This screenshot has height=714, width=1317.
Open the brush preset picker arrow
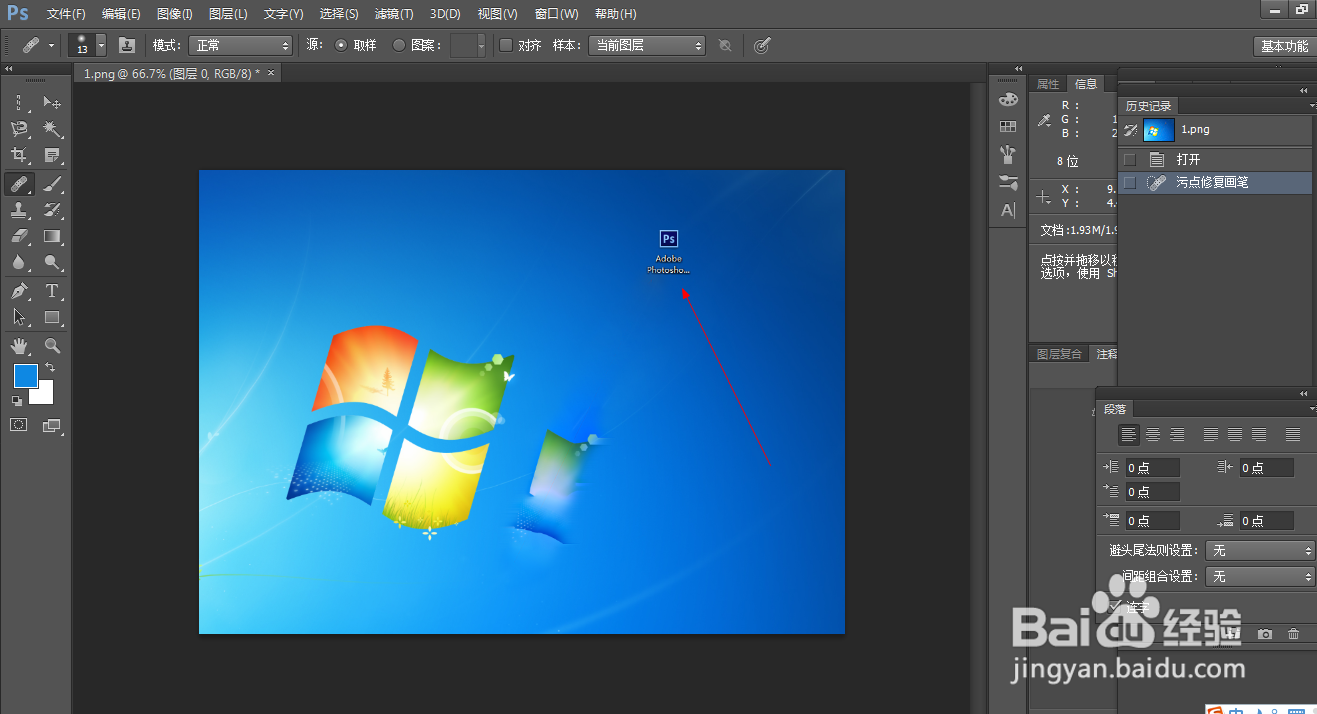coord(101,46)
